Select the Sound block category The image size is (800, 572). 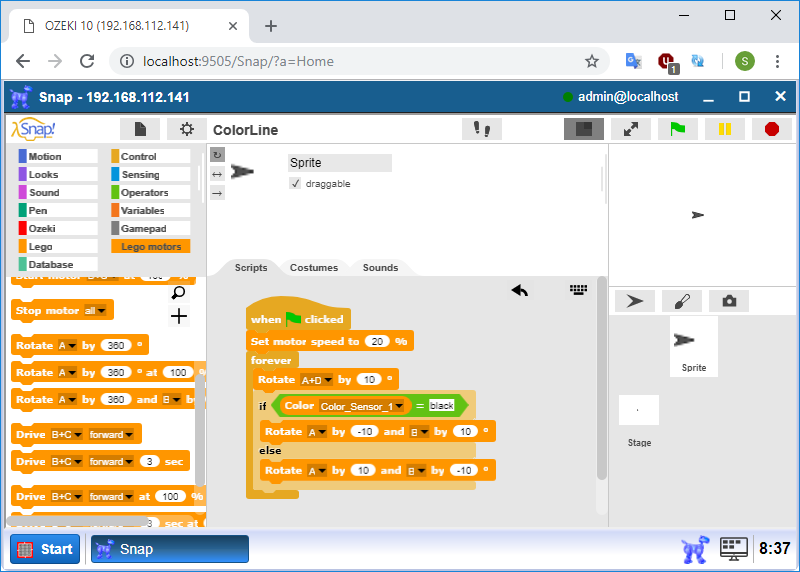58,192
